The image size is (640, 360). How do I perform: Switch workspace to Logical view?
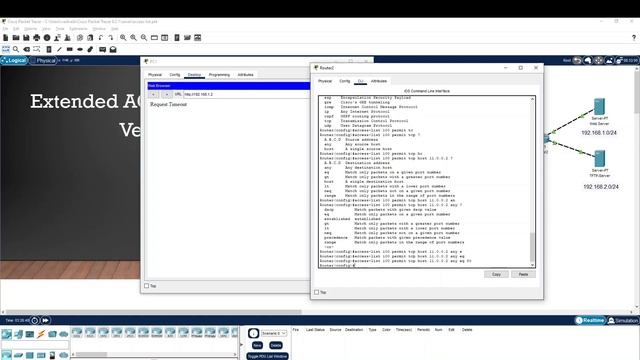pyautogui.click(x=14, y=60)
